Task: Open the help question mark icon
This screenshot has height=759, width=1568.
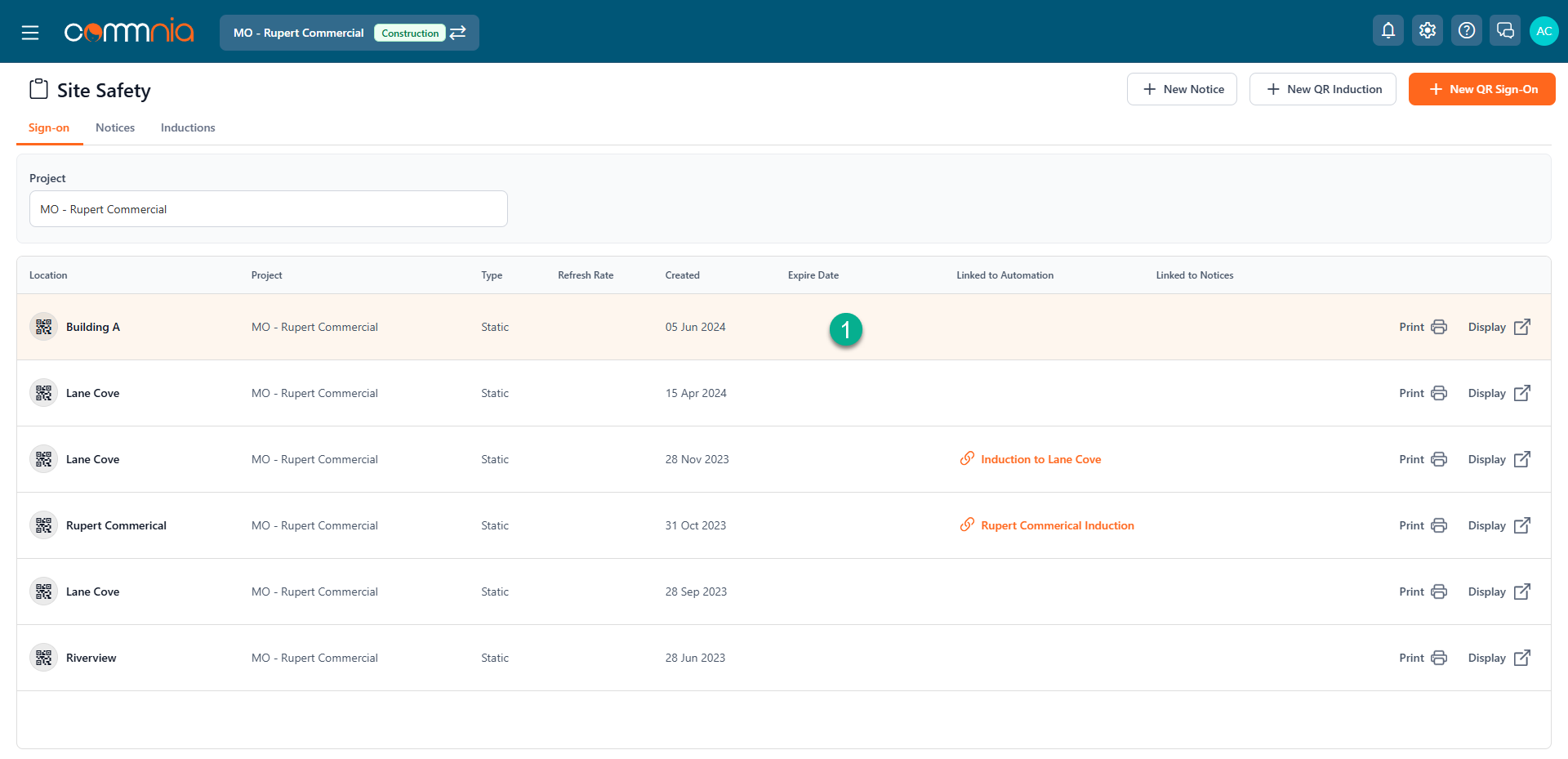Action: 1467,30
